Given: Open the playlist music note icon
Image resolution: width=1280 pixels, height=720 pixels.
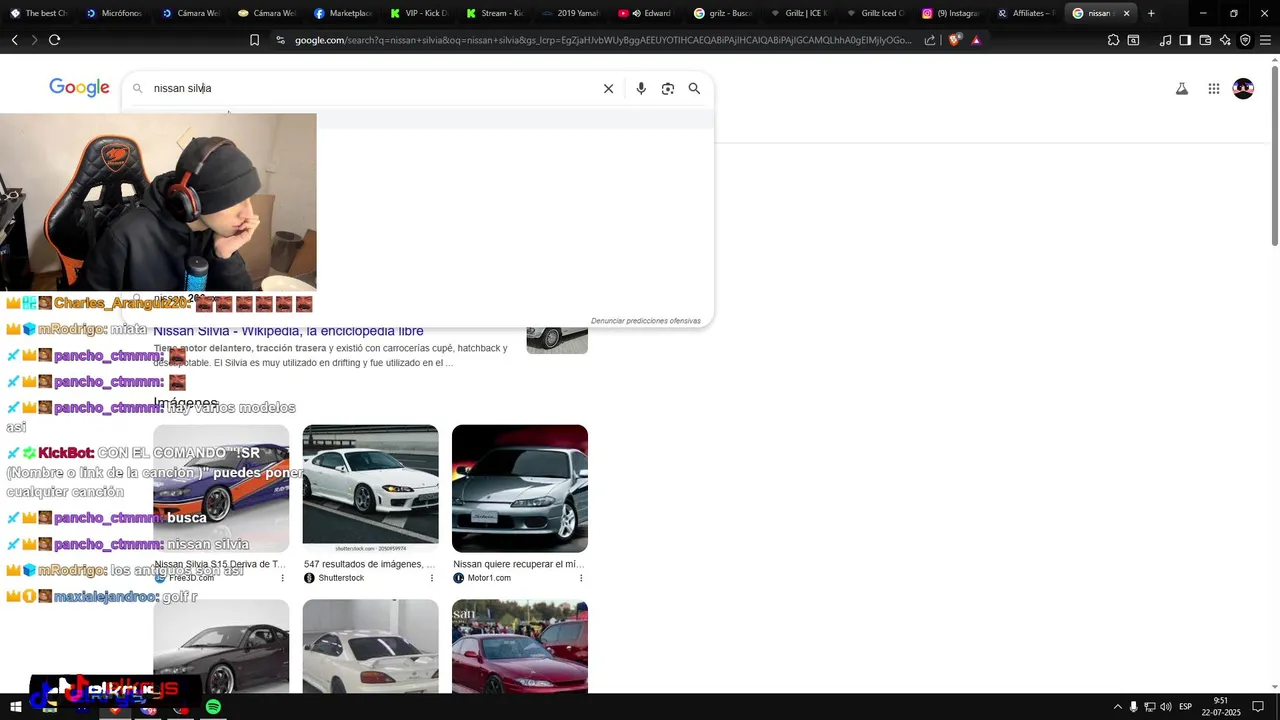Looking at the screenshot, I should [1165, 40].
